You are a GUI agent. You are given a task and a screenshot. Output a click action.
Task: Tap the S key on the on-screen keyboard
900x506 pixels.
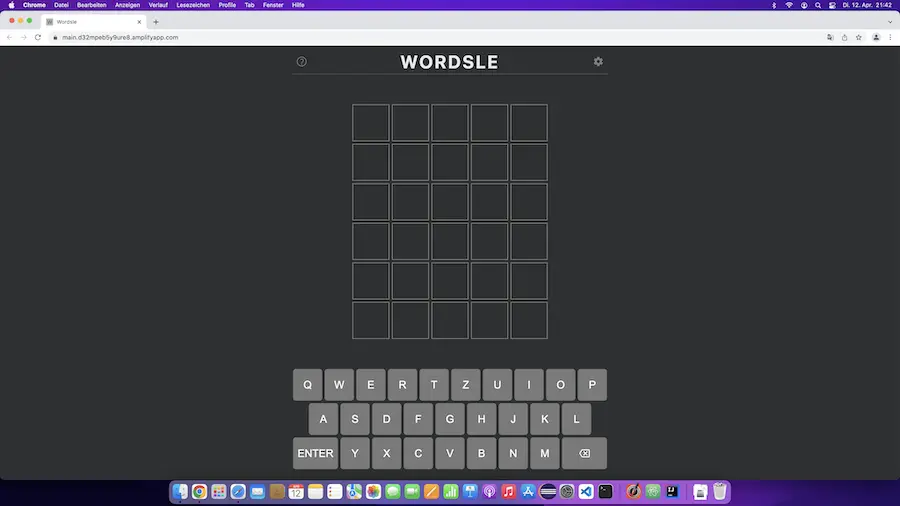point(355,419)
